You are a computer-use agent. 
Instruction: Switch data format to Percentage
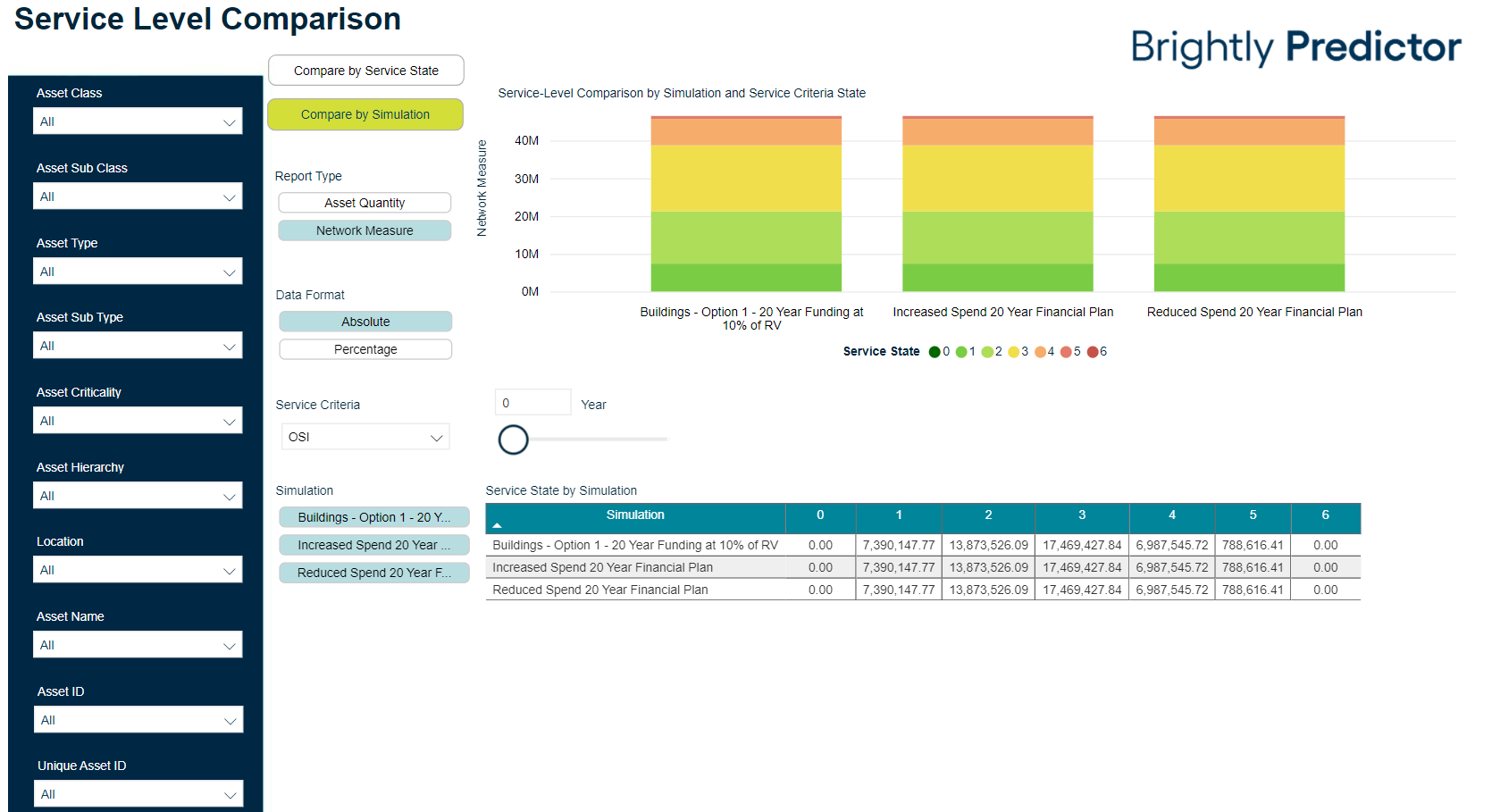pos(365,349)
